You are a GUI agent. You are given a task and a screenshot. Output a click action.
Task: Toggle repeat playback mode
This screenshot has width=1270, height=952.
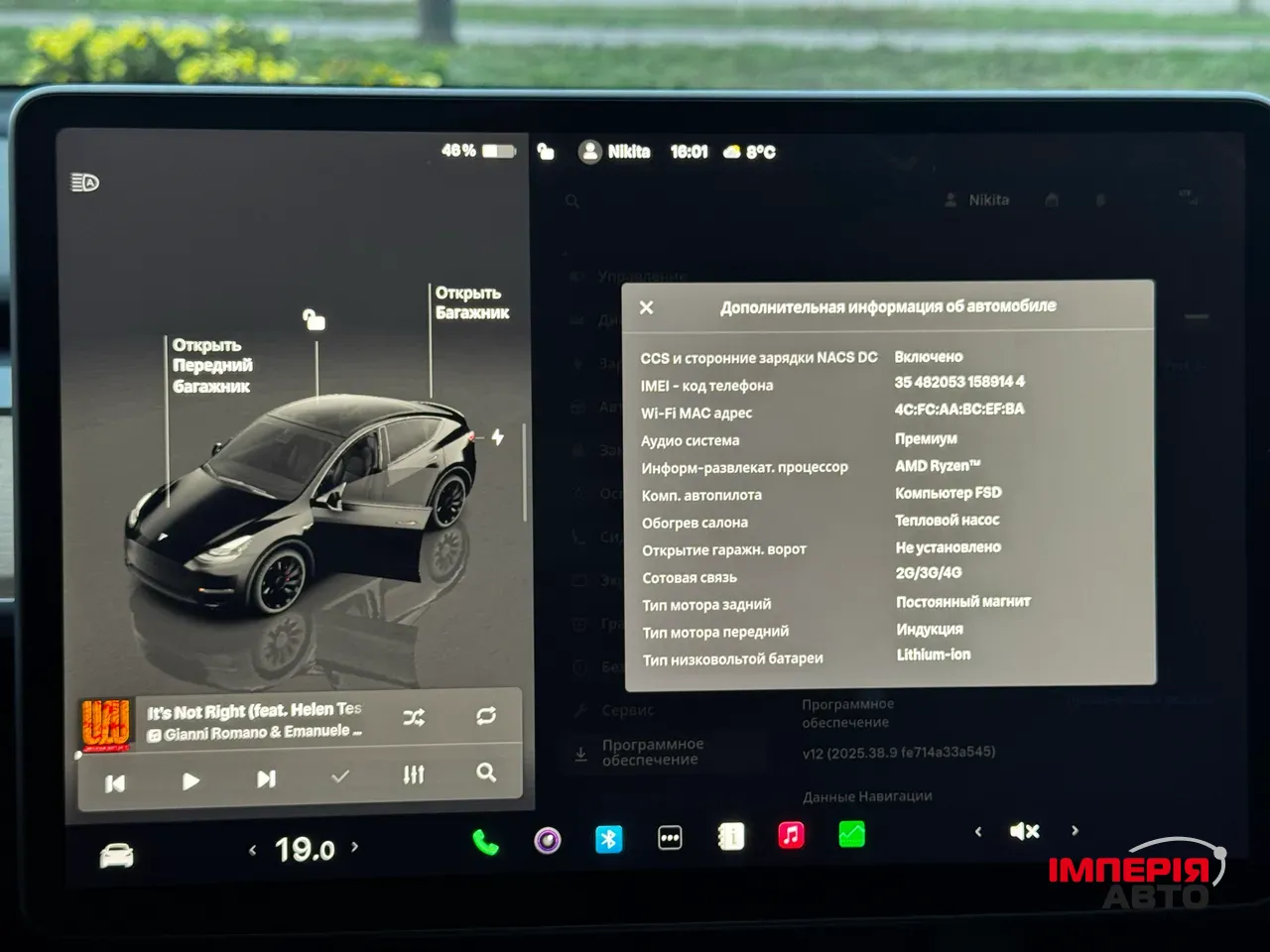485,715
